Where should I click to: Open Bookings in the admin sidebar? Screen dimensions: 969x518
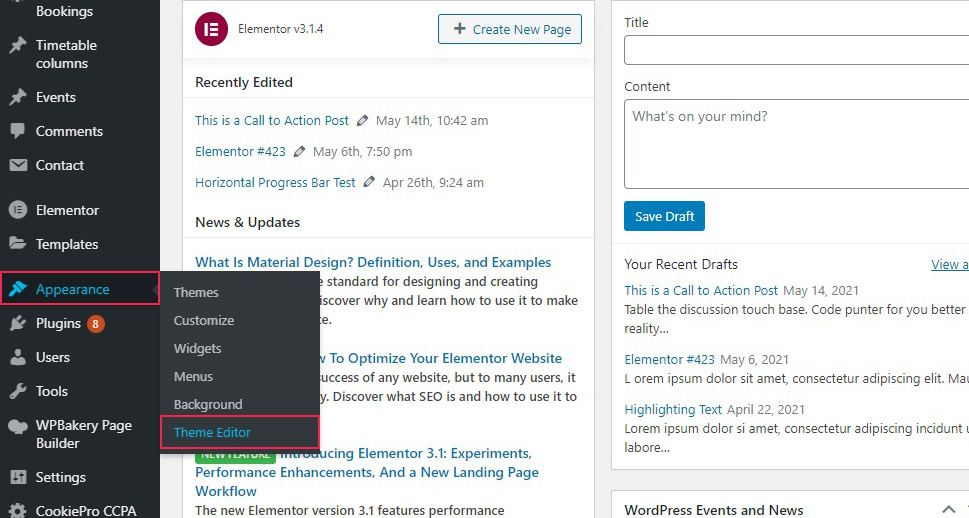coord(64,11)
